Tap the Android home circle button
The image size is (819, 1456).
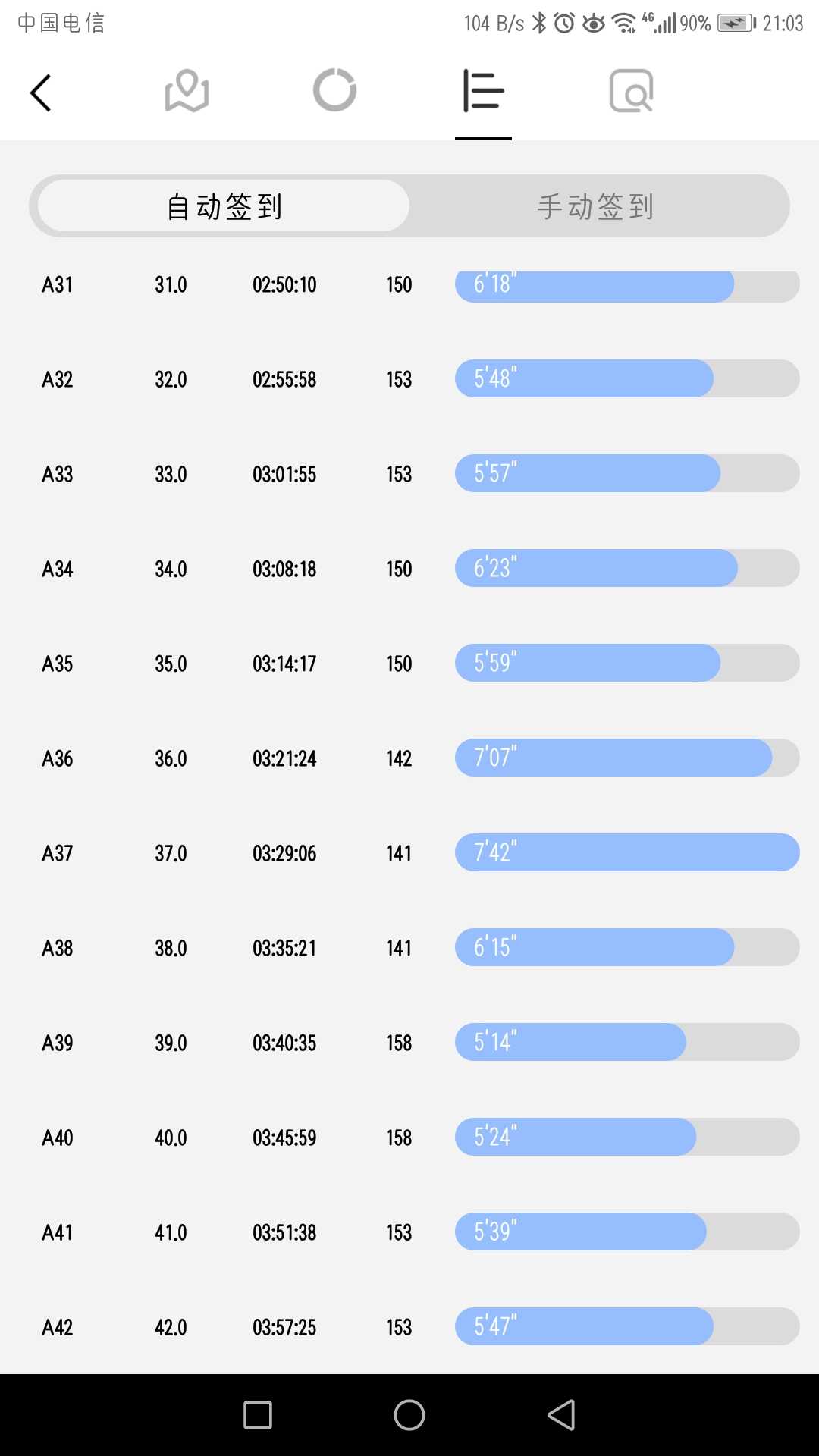tap(409, 1415)
